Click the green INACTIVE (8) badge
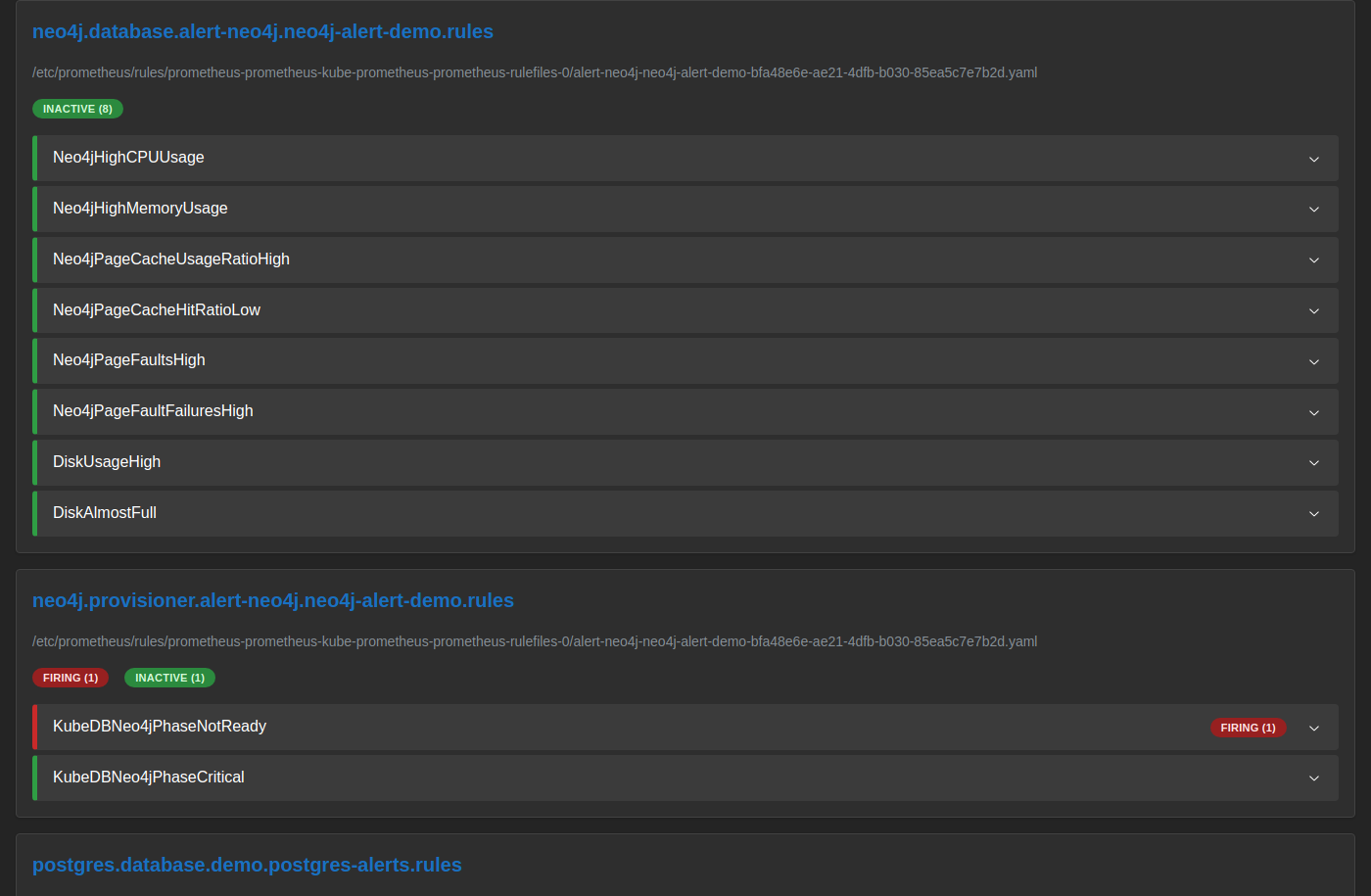Viewport: 1371px width, 896px height. pyautogui.click(x=77, y=109)
